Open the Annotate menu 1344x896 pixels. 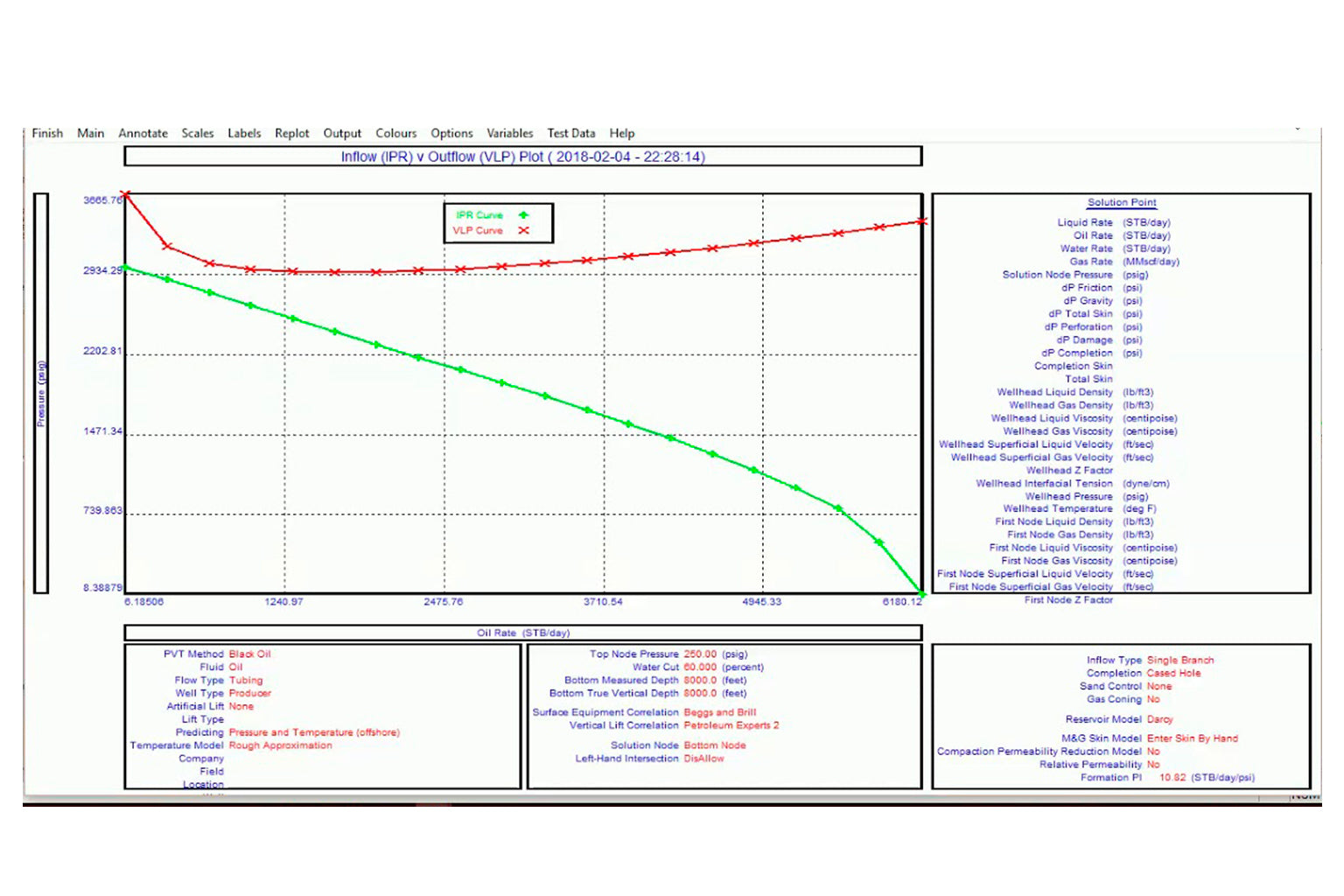[143, 133]
